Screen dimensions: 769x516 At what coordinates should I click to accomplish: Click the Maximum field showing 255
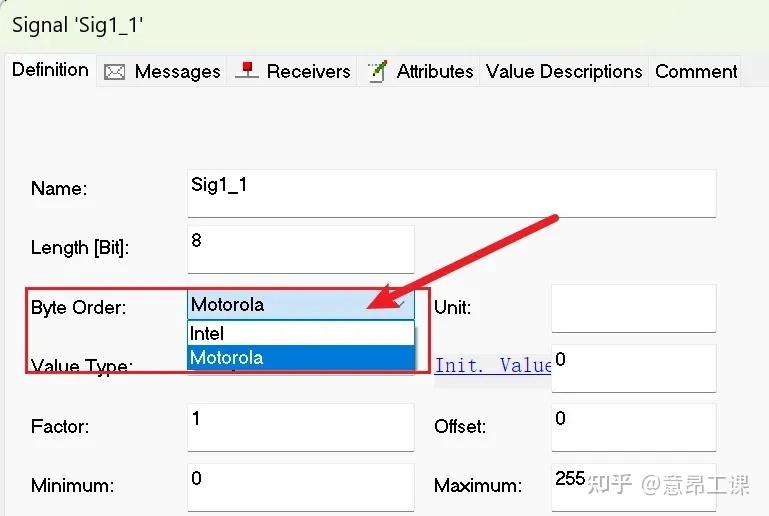[633, 487]
